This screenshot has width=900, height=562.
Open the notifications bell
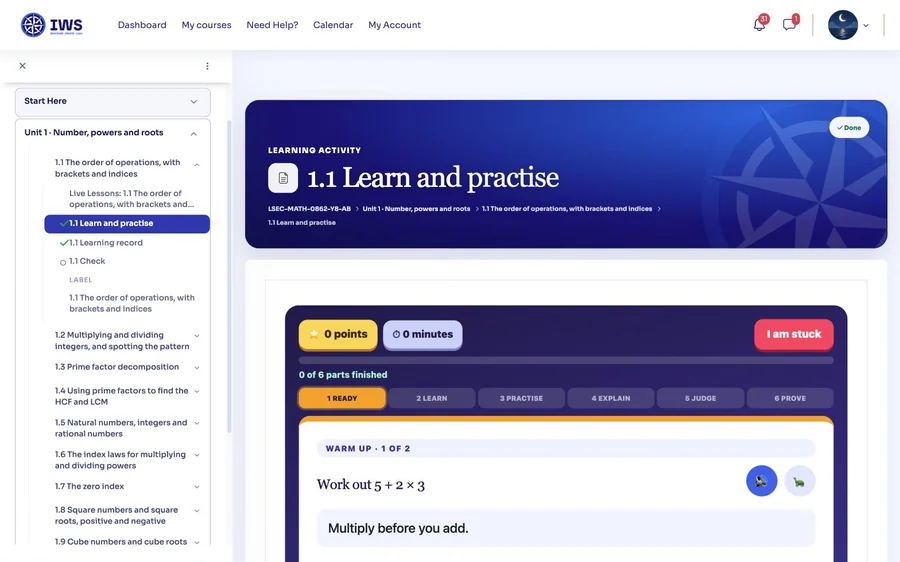[759, 25]
